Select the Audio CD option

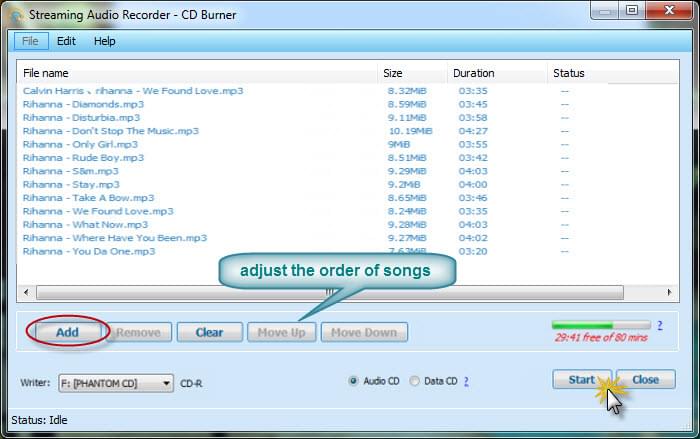coord(355,381)
